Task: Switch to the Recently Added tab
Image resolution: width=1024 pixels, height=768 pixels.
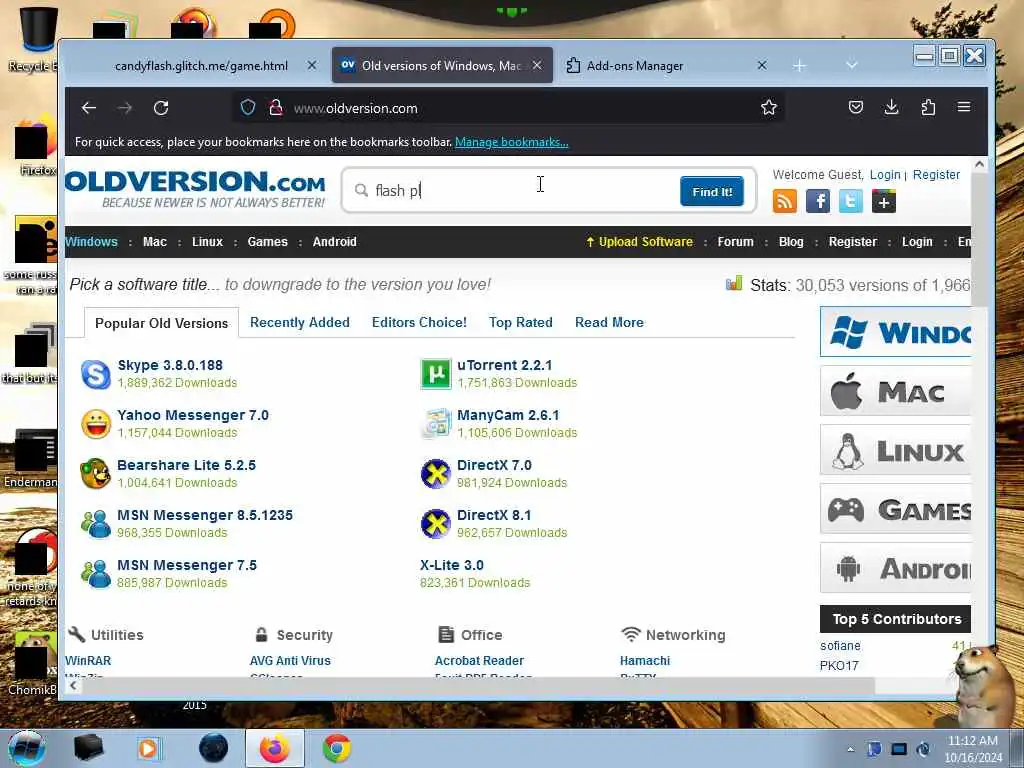Action: tap(300, 322)
